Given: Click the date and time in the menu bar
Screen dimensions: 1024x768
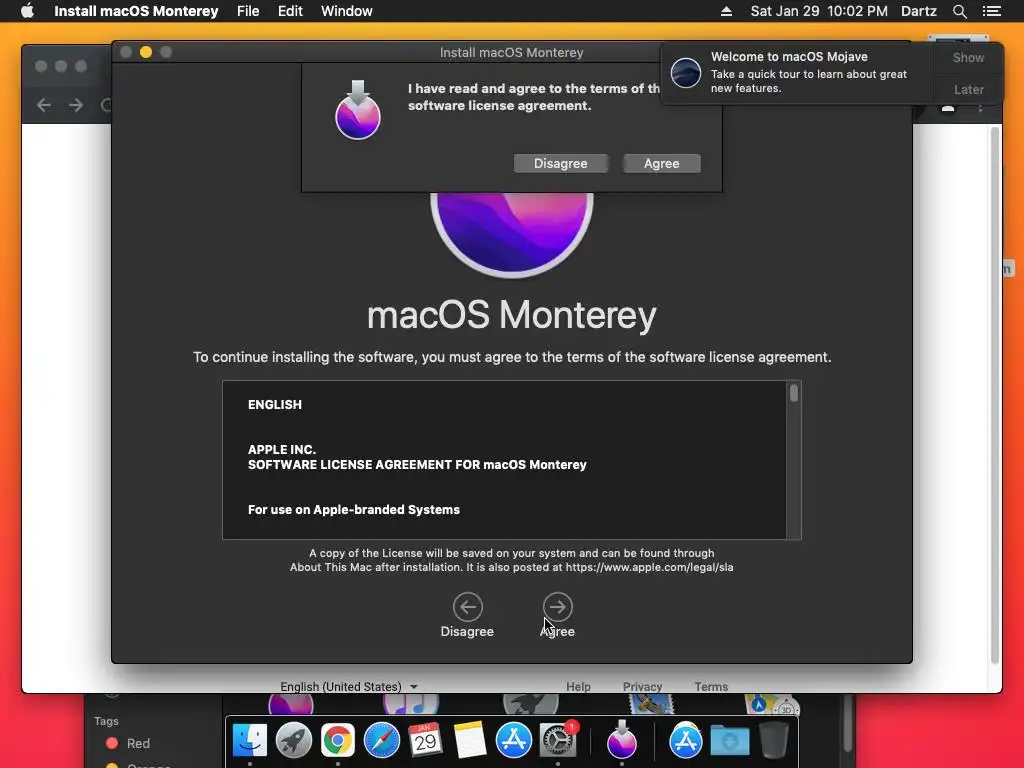Looking at the screenshot, I should click(x=819, y=11).
